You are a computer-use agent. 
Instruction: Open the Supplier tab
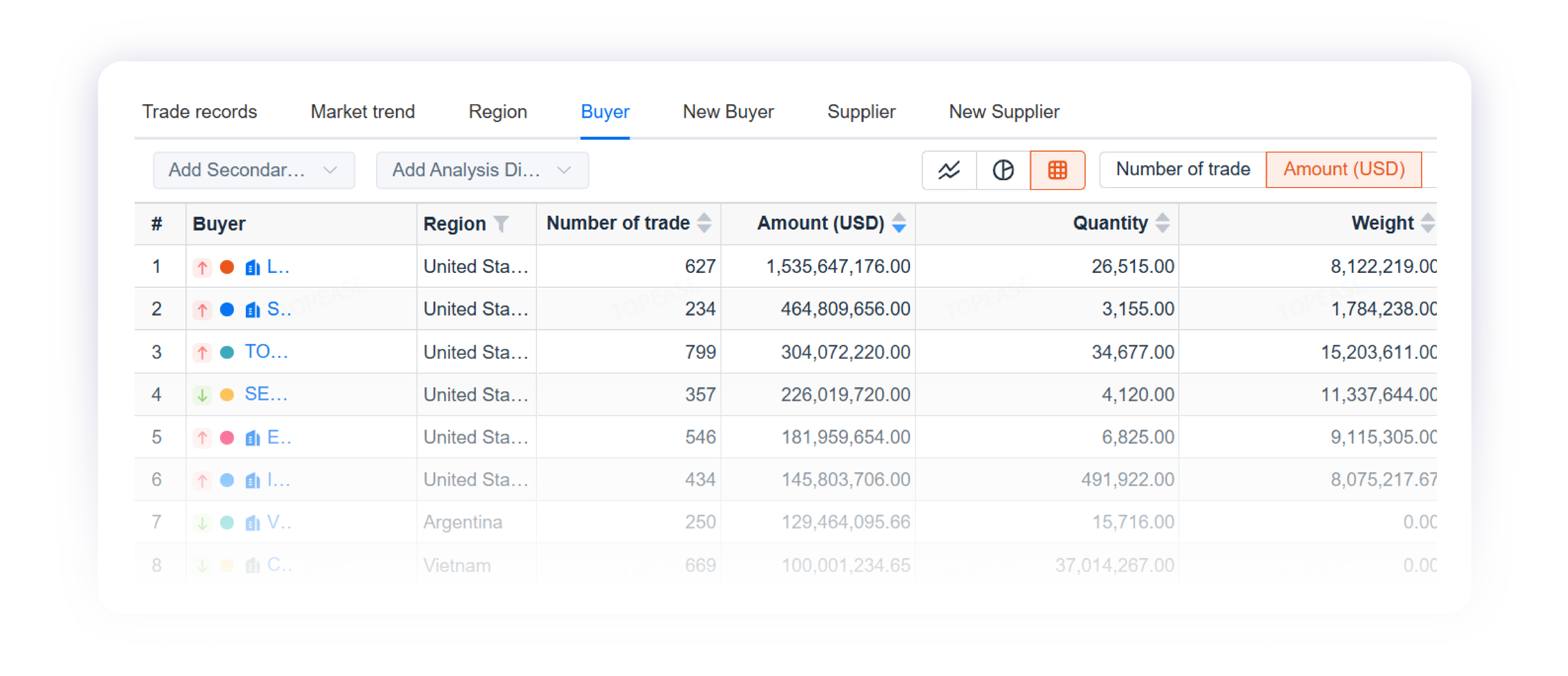click(861, 111)
